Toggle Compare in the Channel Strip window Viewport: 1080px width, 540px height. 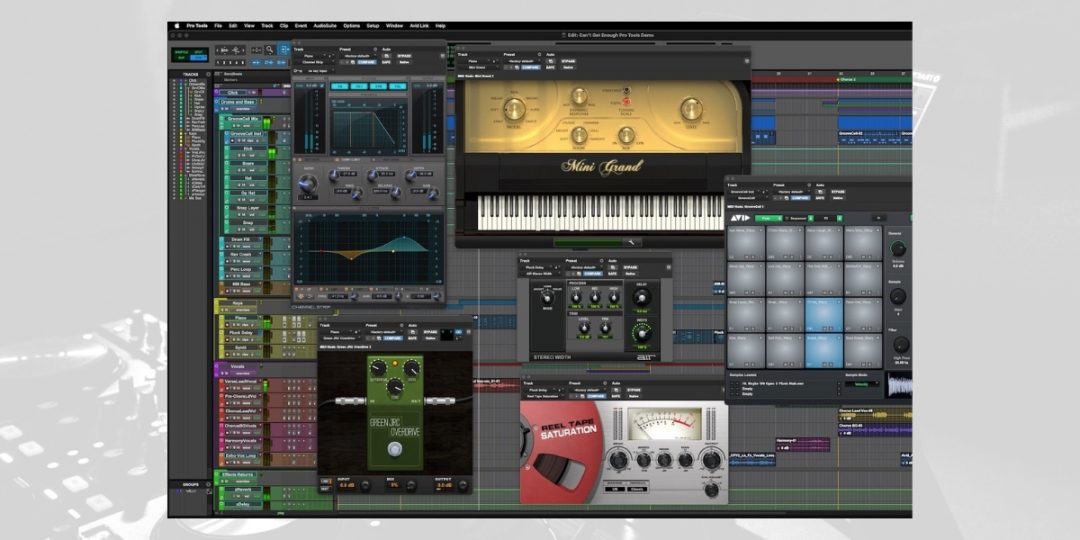coord(367,62)
